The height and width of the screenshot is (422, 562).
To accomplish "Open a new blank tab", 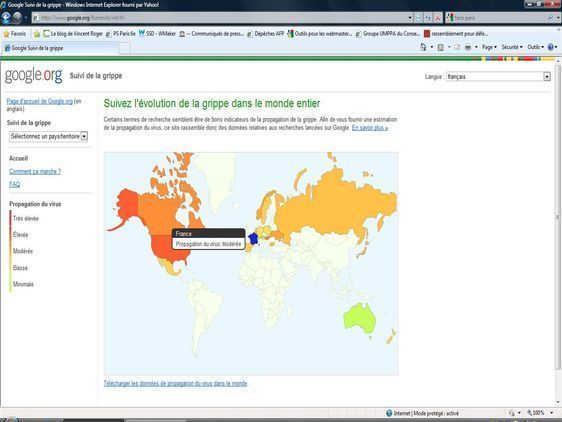I will [125, 48].
